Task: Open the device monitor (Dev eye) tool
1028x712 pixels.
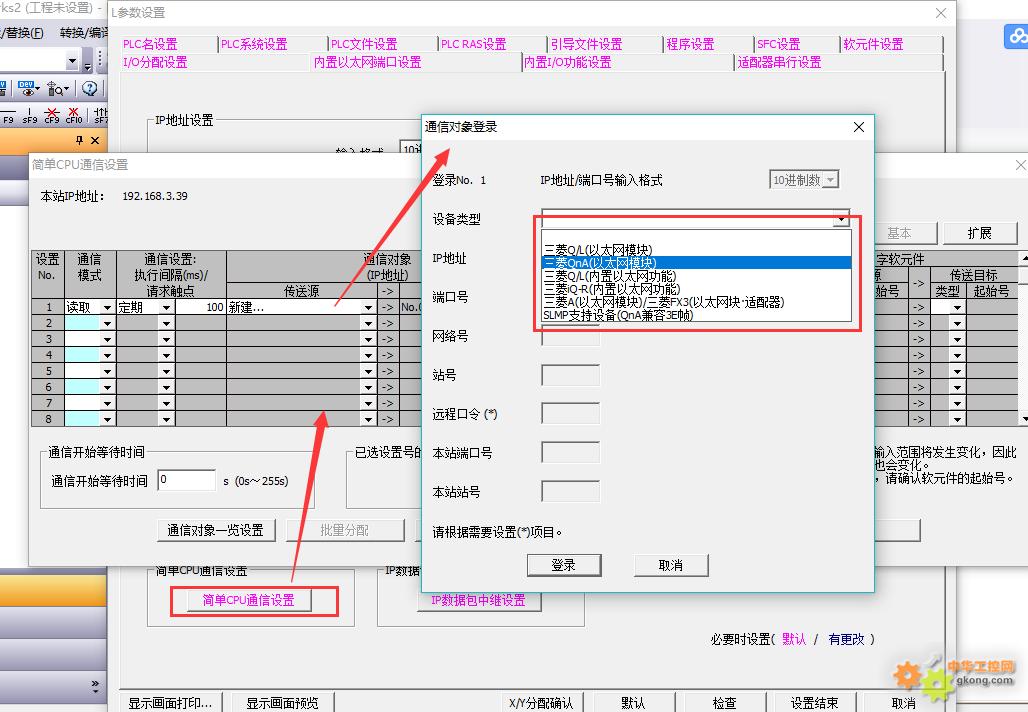Action: (x=28, y=89)
